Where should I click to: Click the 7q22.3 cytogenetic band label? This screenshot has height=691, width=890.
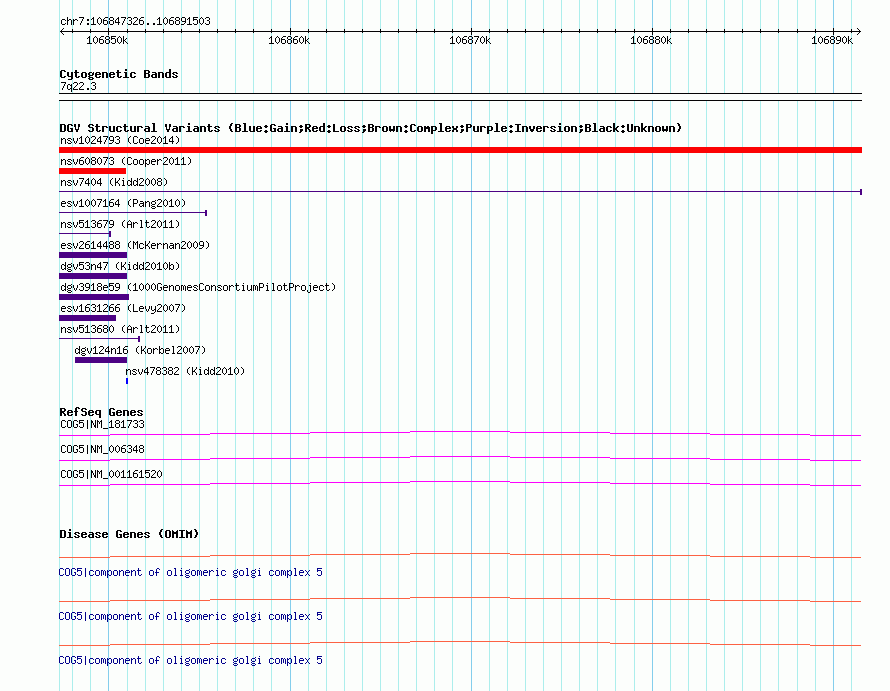pos(78,86)
